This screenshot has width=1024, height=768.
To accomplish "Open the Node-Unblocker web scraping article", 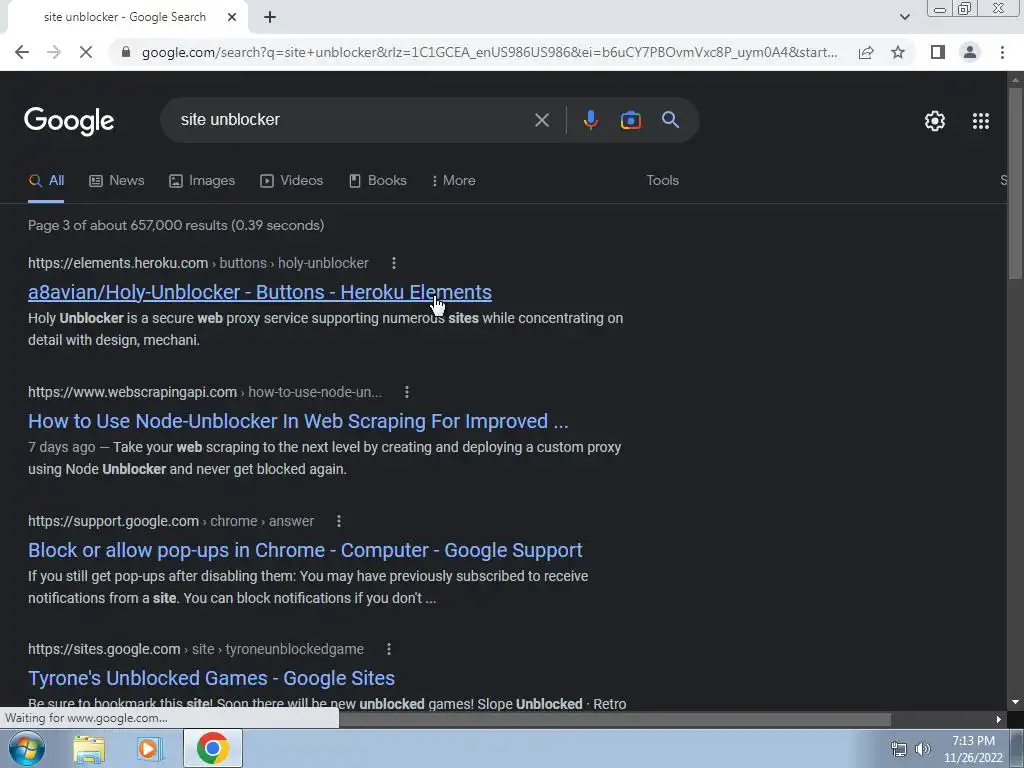I will [298, 421].
